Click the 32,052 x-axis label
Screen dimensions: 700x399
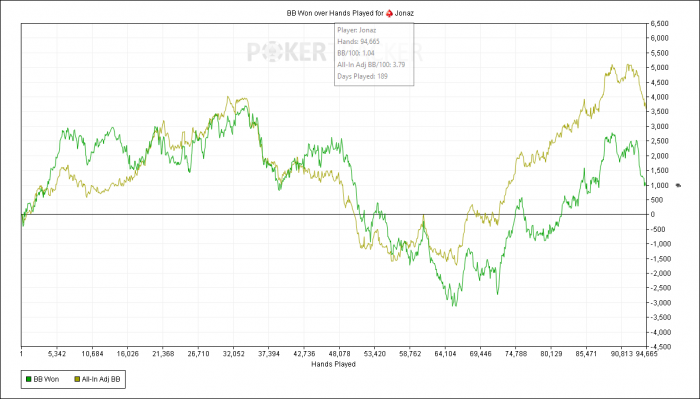233,354
